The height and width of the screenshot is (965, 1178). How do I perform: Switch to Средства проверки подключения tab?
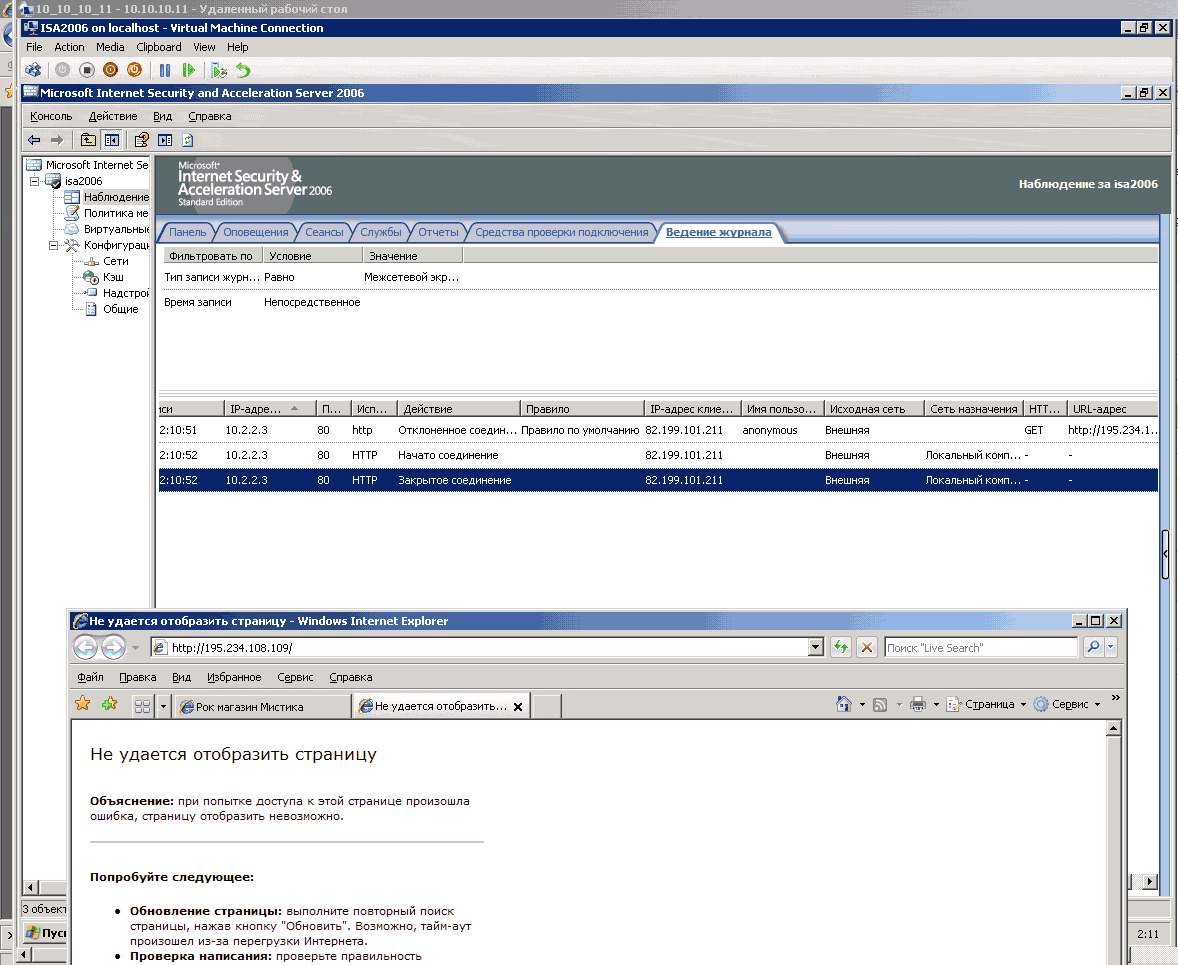(x=561, y=232)
